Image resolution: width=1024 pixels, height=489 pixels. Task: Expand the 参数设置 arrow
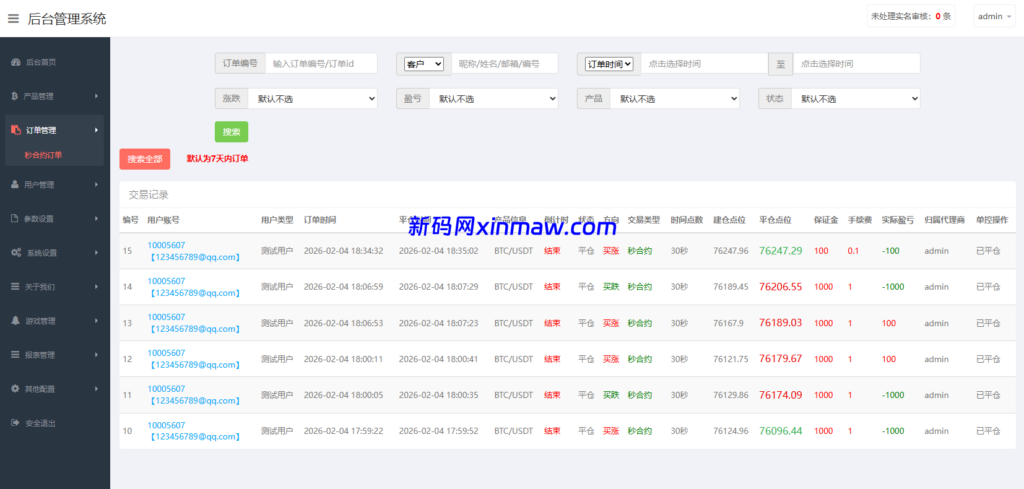pyautogui.click(x=96, y=219)
